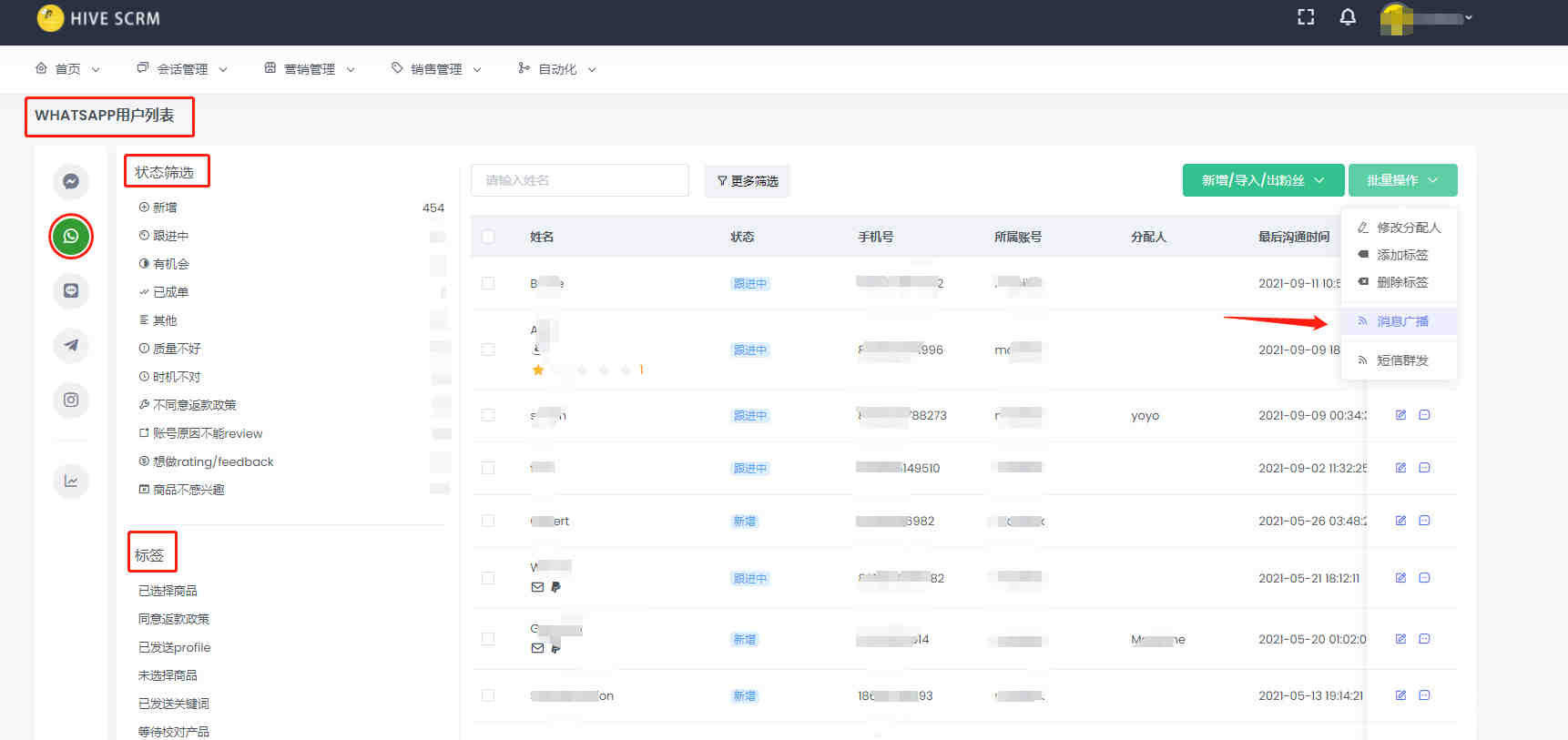This screenshot has height=740, width=1568.
Task: Expand the 首页 navigation menu
Action: (67, 69)
